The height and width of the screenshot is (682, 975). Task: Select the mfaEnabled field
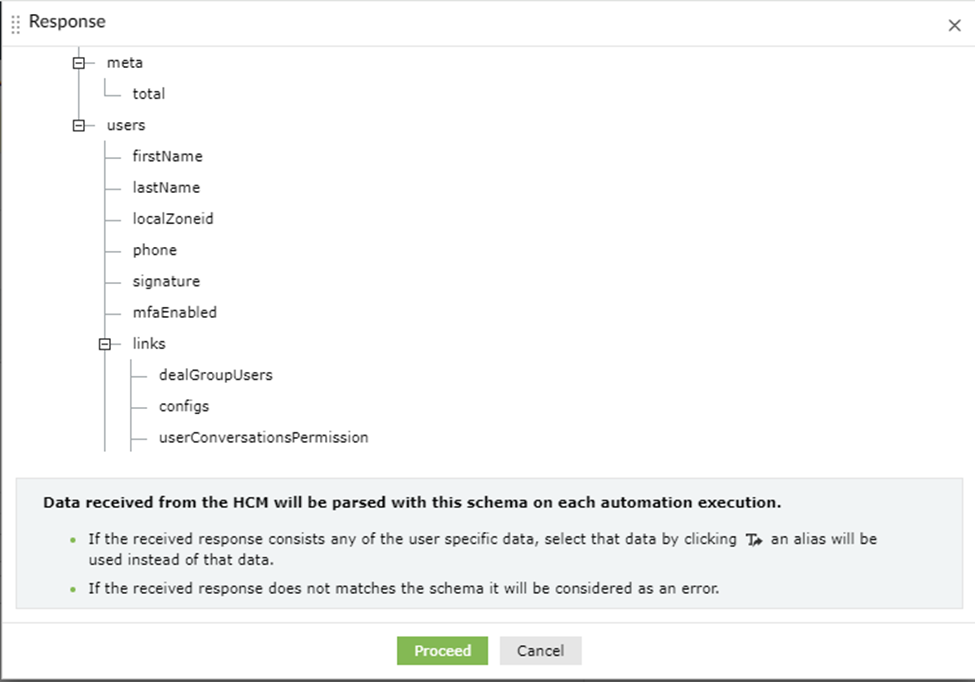(x=174, y=313)
